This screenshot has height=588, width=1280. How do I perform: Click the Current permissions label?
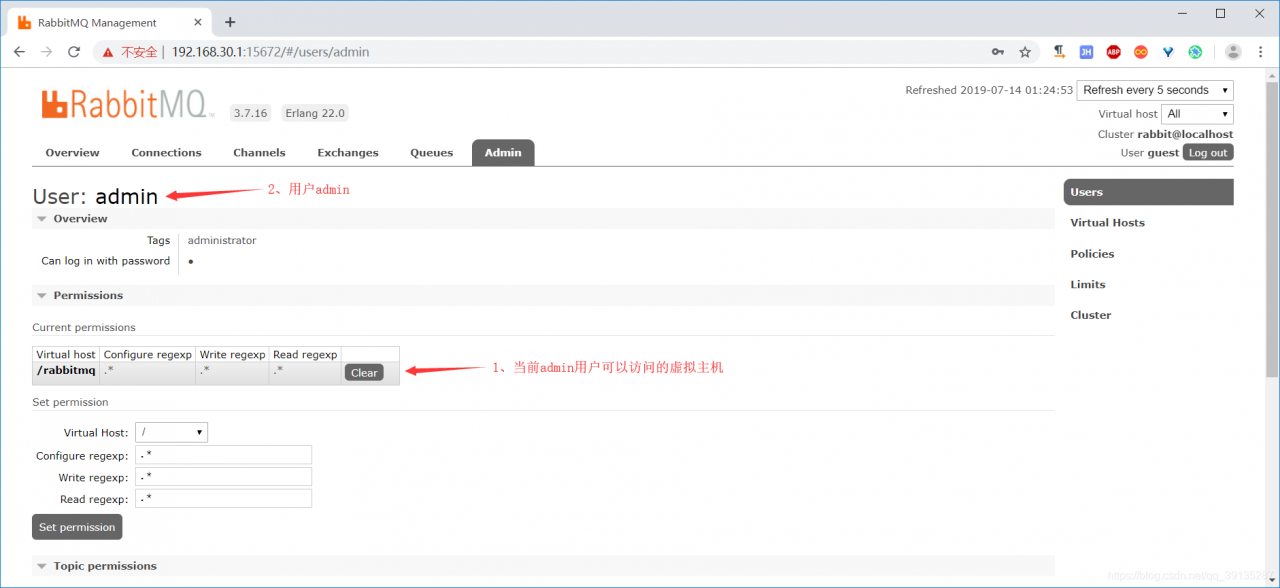(x=84, y=328)
